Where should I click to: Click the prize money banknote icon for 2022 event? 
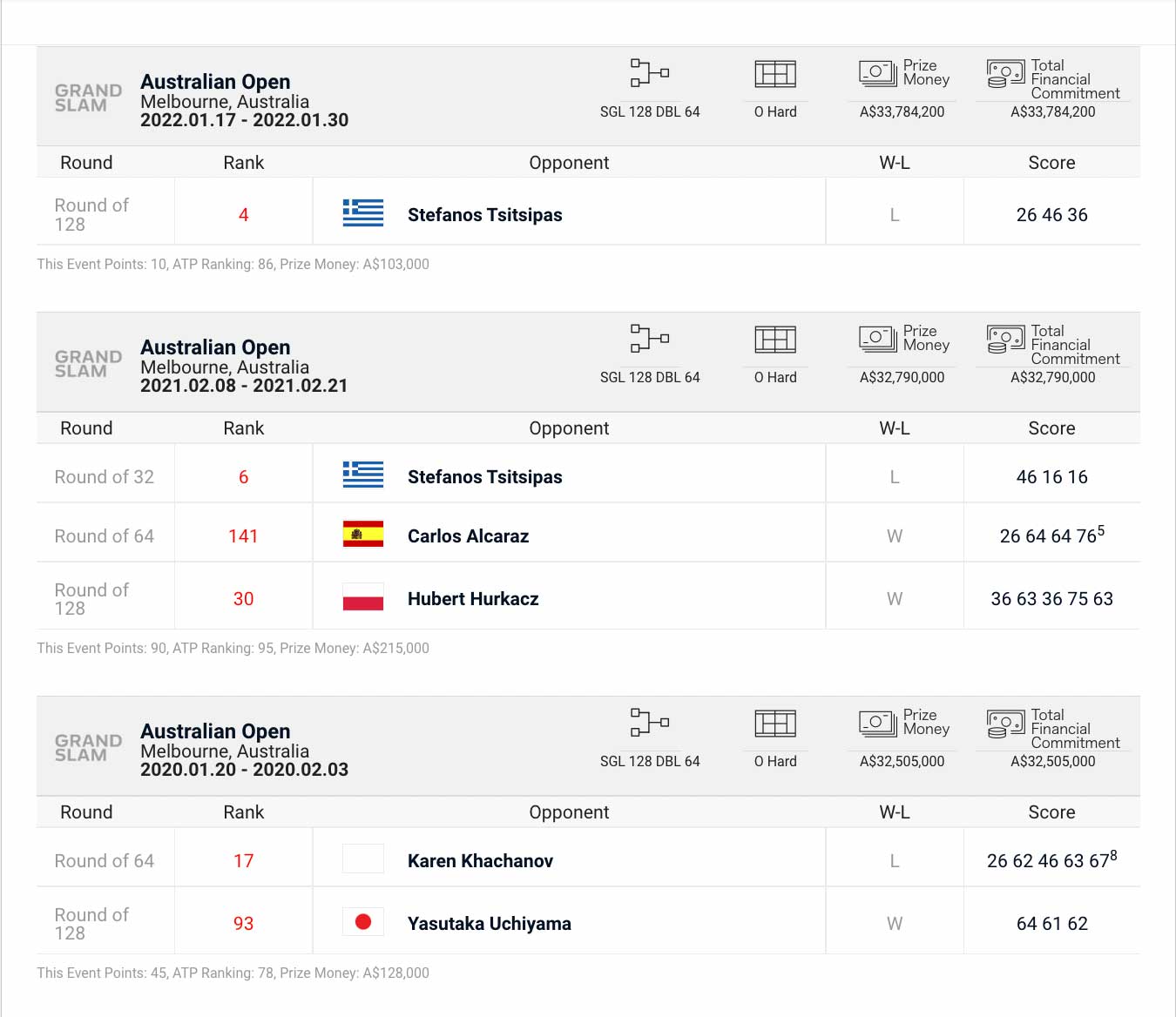(878, 72)
